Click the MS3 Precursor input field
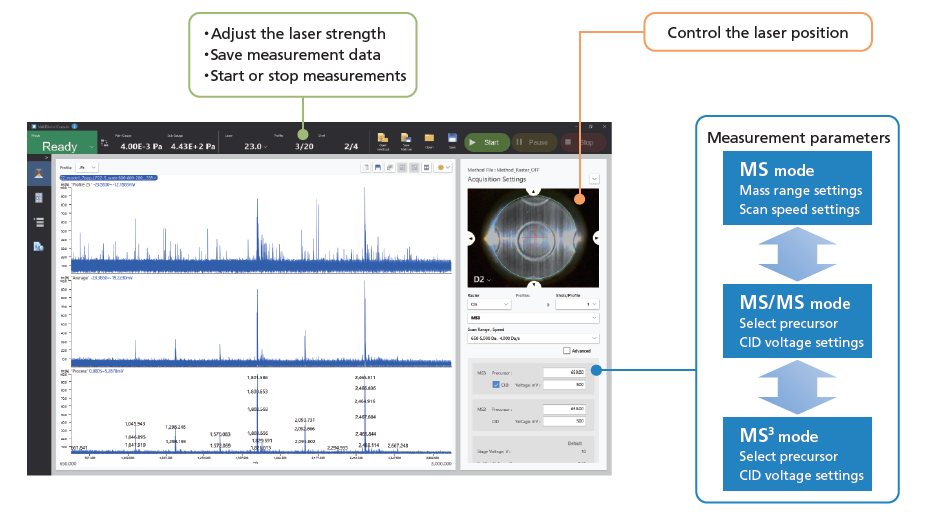928x521 pixels. click(x=562, y=372)
